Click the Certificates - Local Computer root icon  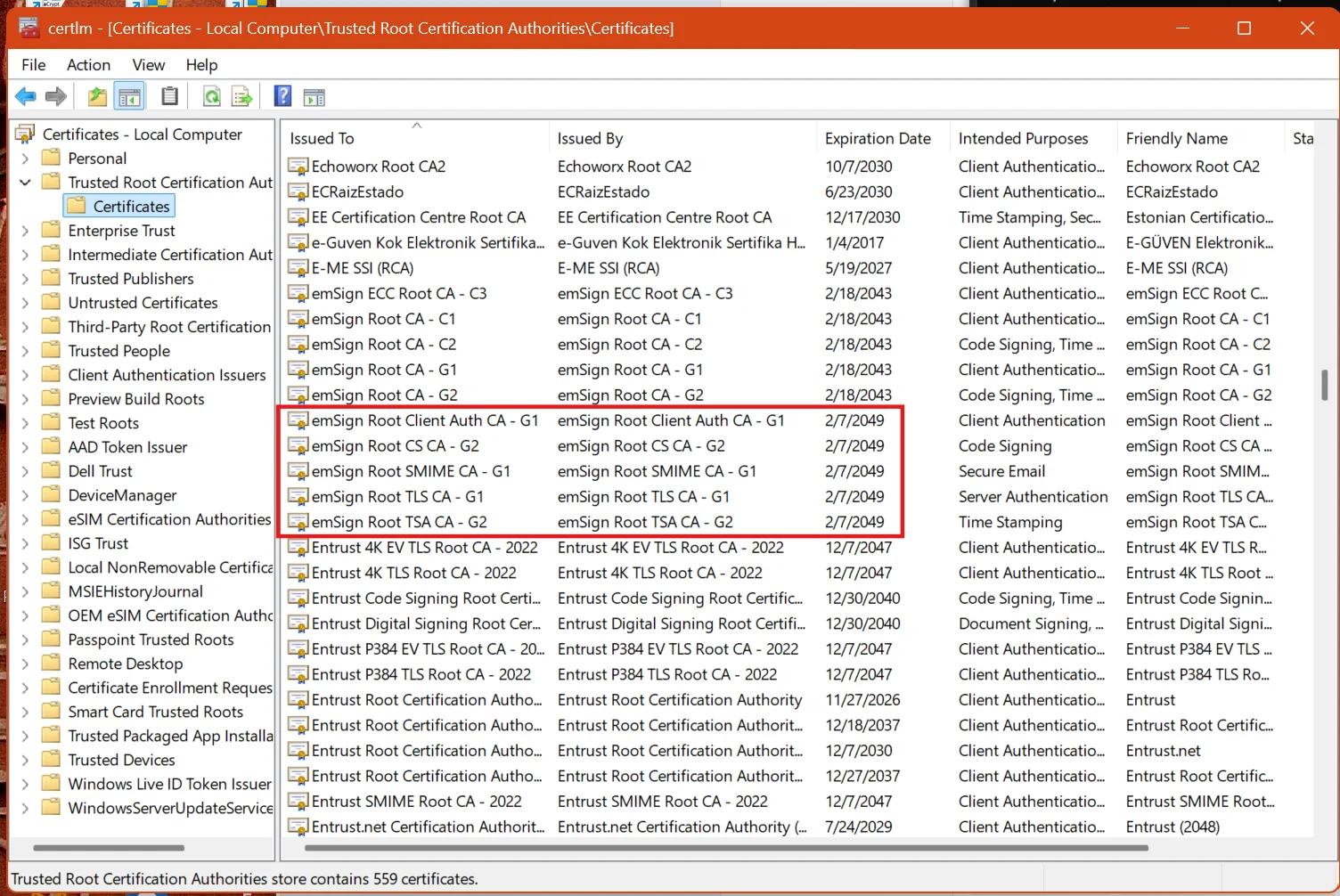click(x=26, y=134)
